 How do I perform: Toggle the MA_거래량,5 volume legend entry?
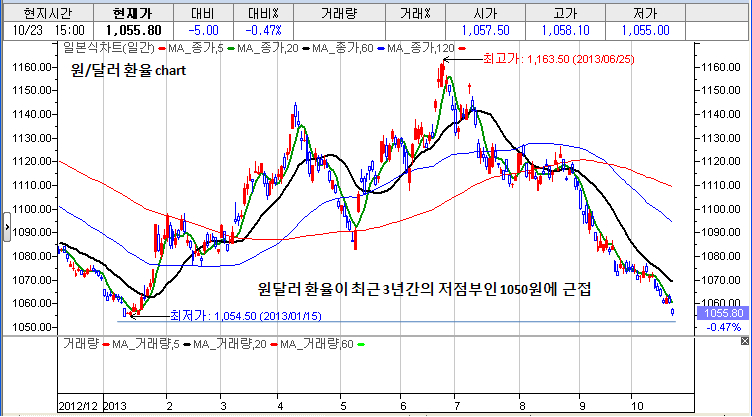[x=145, y=344]
